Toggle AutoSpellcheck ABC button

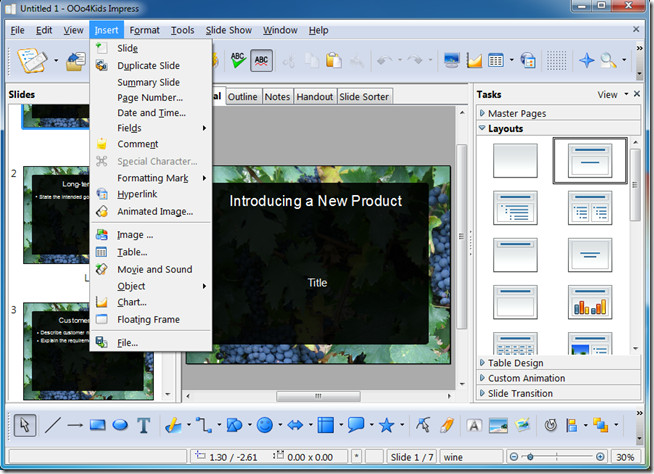pyautogui.click(x=262, y=61)
